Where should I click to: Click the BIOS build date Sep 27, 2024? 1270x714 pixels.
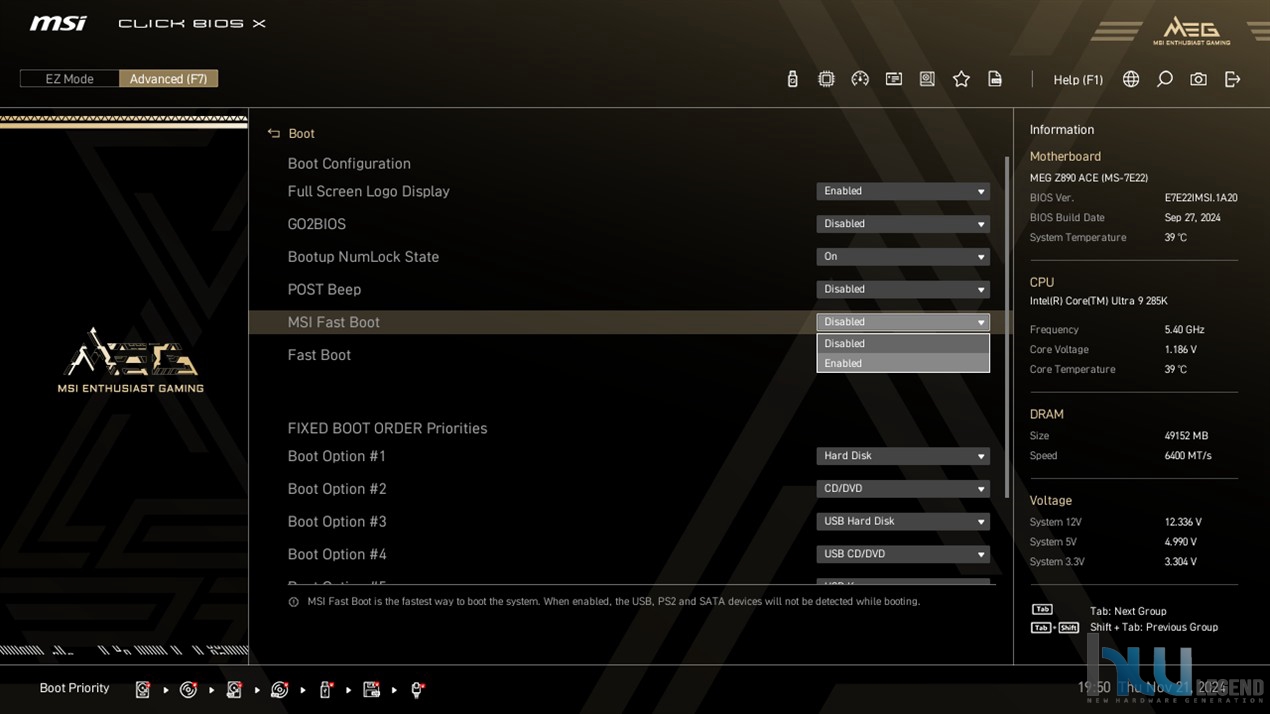pyautogui.click(x=1192, y=218)
